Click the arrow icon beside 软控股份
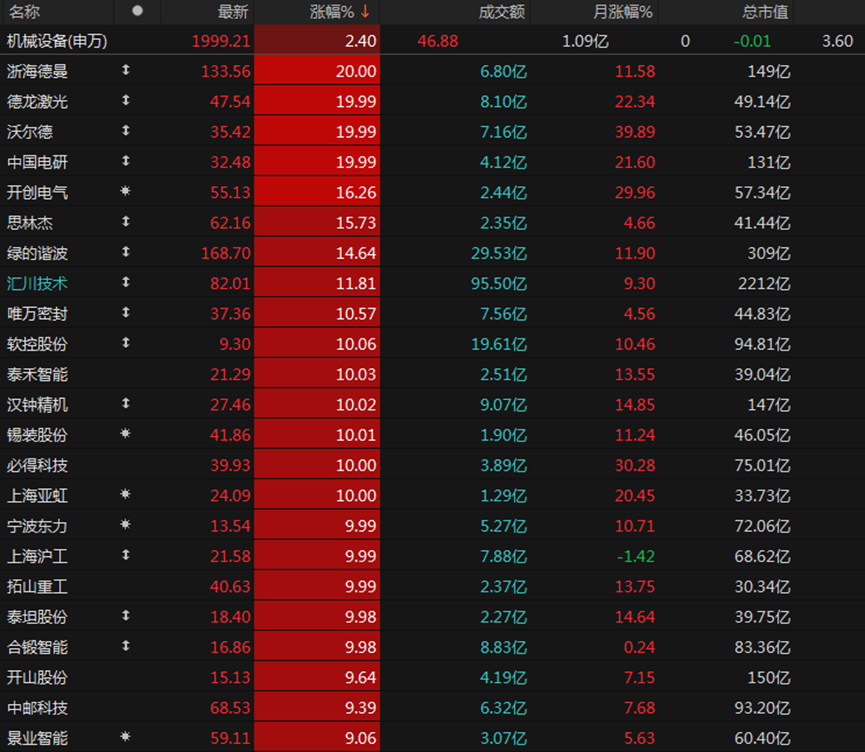 (126, 343)
